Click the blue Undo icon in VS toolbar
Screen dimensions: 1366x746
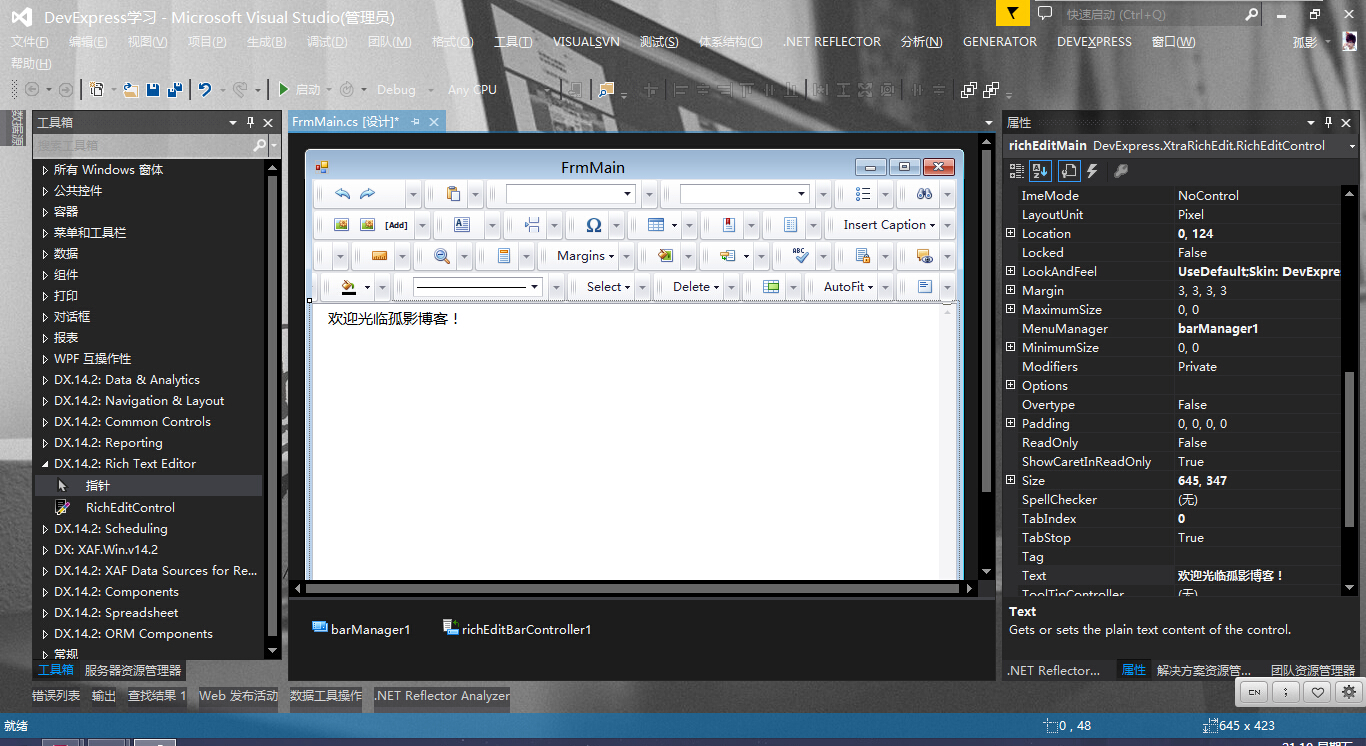click(204, 89)
